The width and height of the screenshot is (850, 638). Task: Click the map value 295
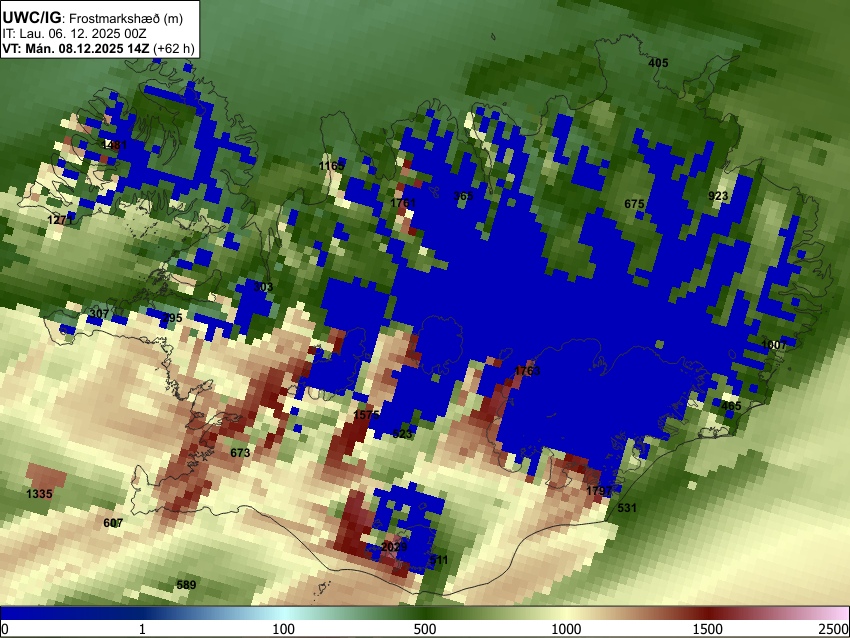(172, 318)
